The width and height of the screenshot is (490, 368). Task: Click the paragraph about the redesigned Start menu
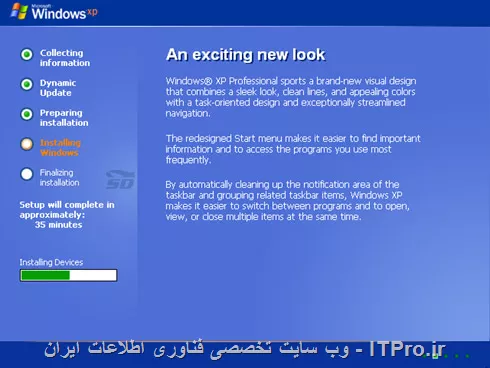click(293, 149)
